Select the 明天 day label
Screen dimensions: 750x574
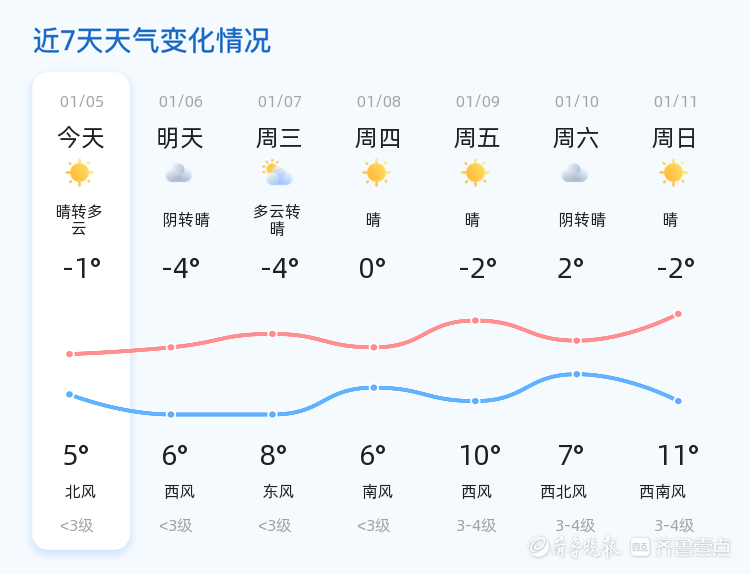[x=180, y=138]
